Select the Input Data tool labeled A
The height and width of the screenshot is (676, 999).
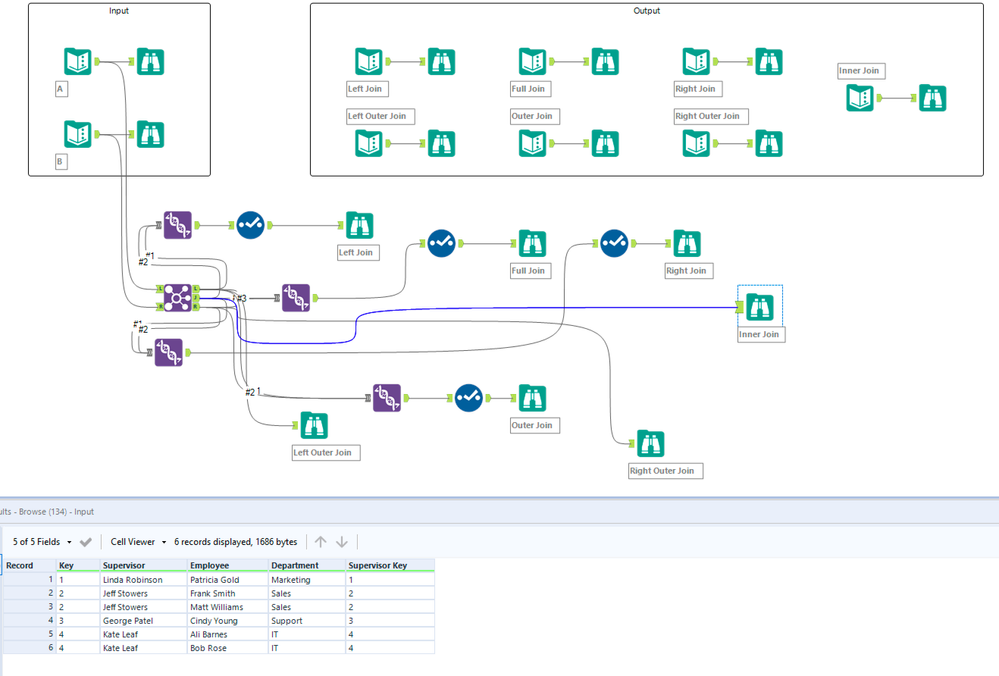click(x=78, y=62)
